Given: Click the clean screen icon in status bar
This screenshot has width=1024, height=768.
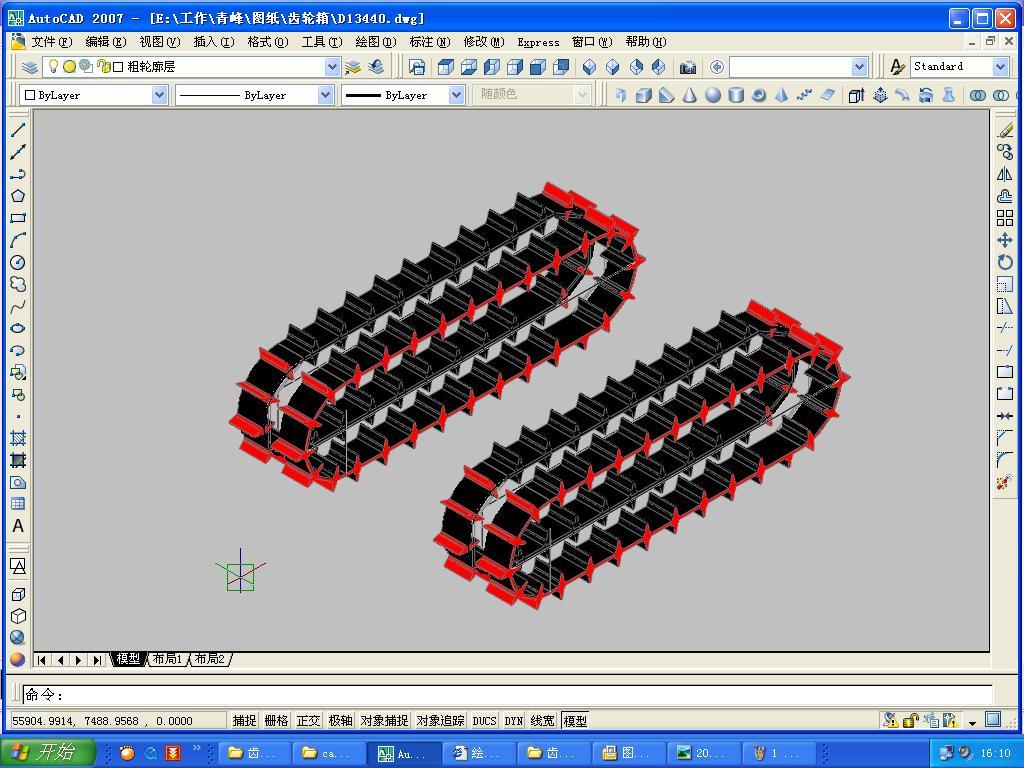Looking at the screenshot, I should point(993,720).
